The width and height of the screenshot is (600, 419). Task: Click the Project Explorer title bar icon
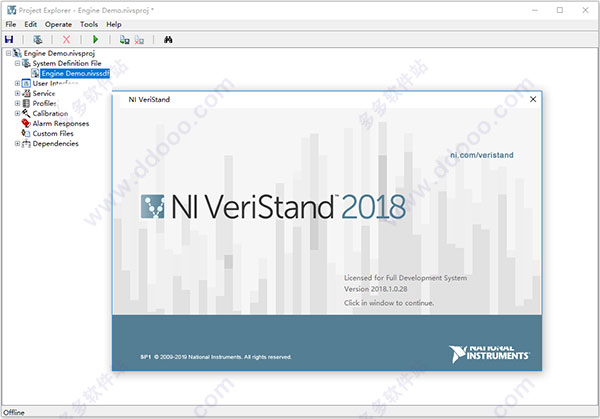point(11,10)
